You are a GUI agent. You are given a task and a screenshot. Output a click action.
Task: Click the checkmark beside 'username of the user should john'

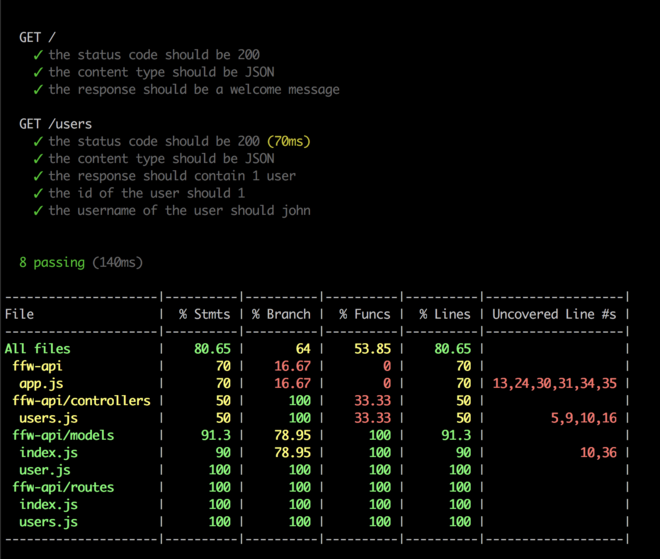pyautogui.click(x=38, y=211)
